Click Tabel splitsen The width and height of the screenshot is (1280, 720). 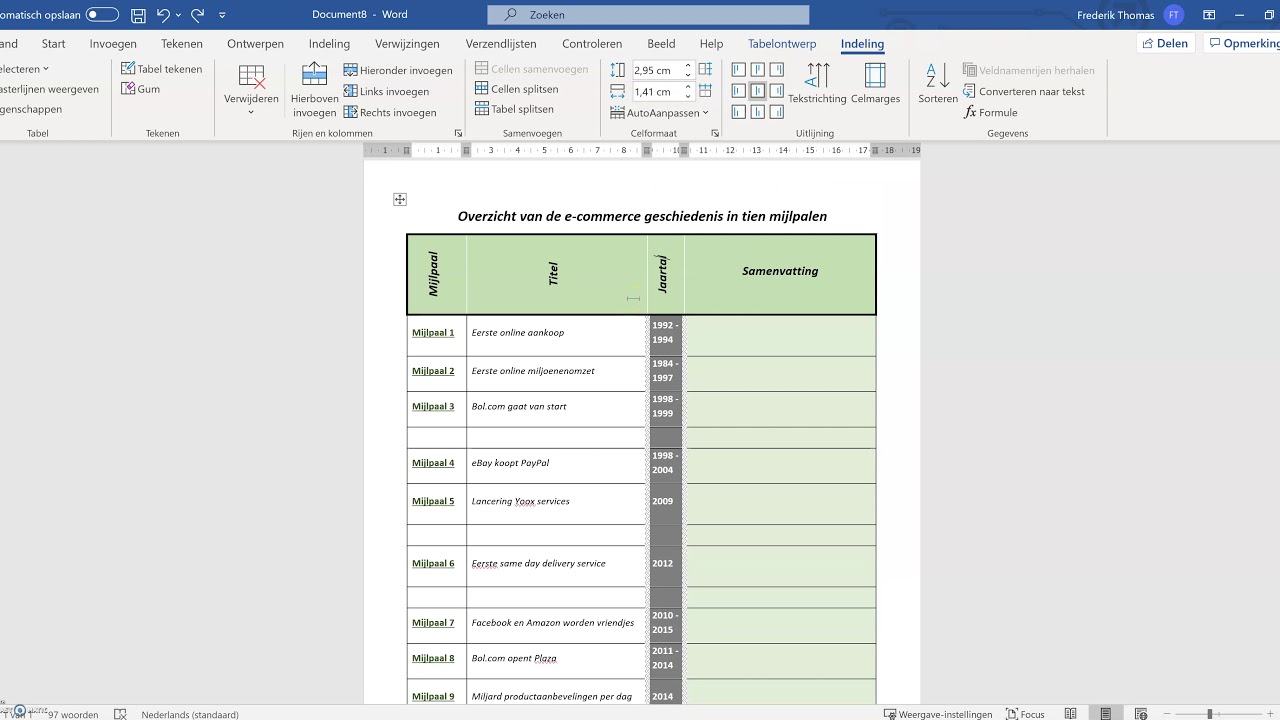[514, 109]
